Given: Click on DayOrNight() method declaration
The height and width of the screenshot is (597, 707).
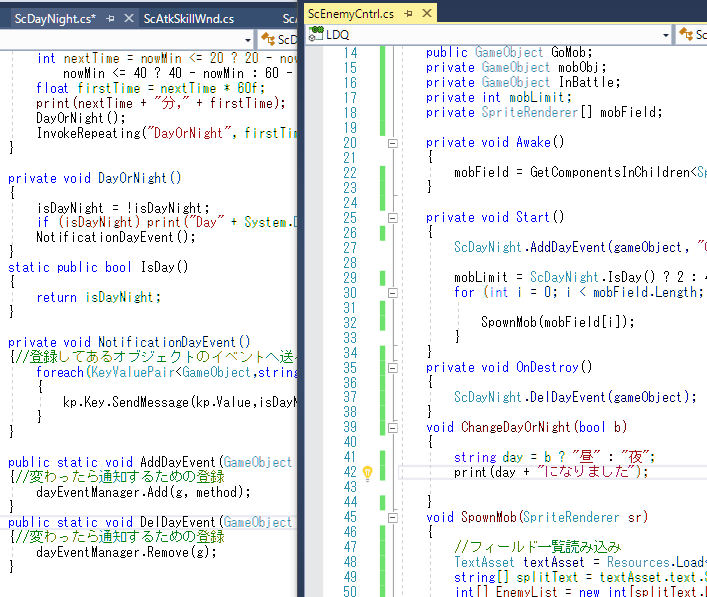Looking at the screenshot, I should (95, 178).
